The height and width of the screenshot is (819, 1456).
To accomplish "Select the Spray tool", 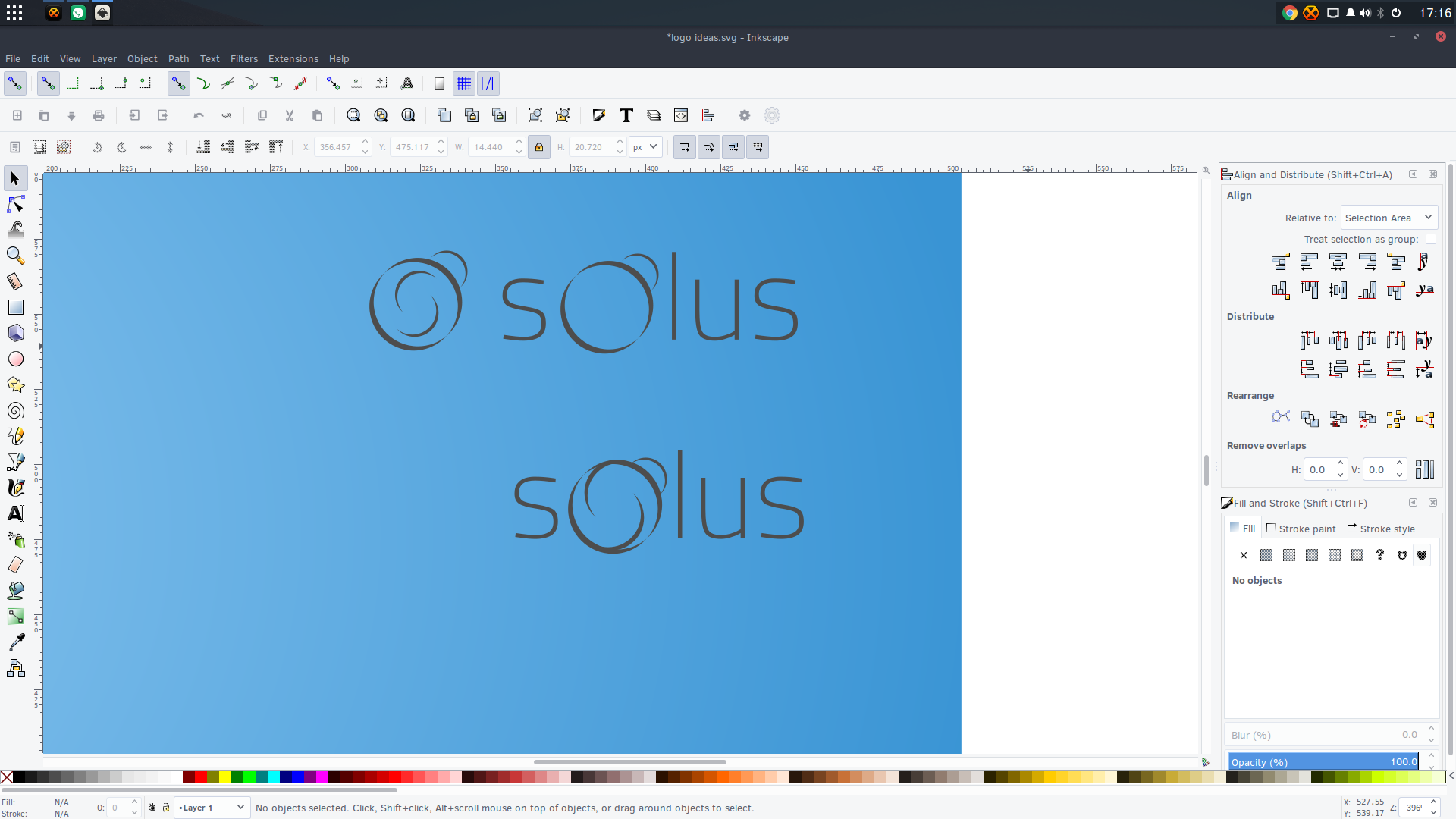I will pyautogui.click(x=15, y=539).
